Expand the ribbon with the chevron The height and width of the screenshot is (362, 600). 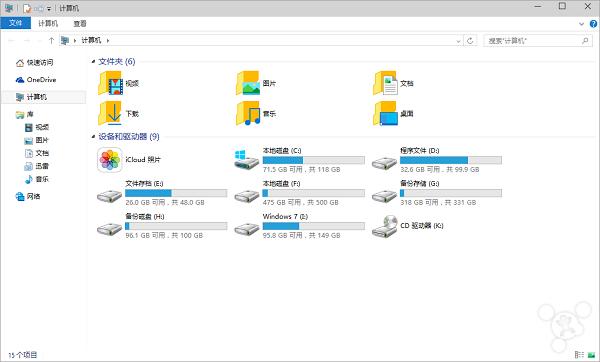(x=582, y=24)
